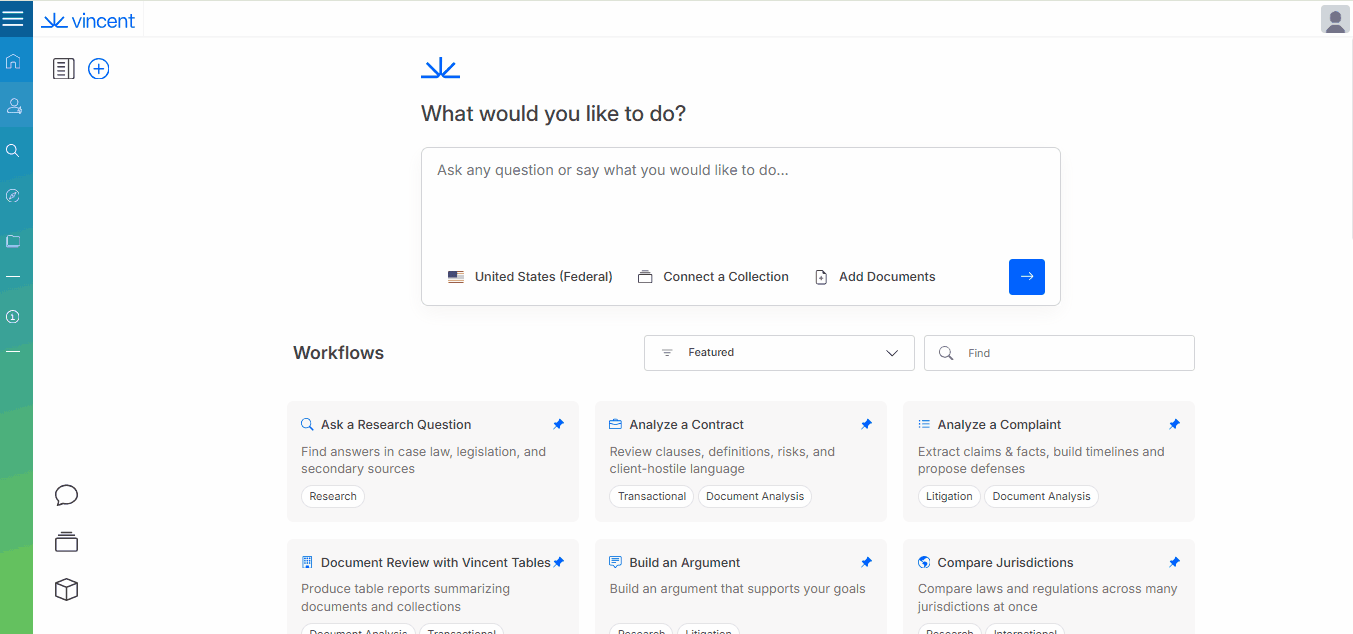Screen dimensions: 1353x634
Task: Open the home icon in sidebar
Action: (13, 61)
